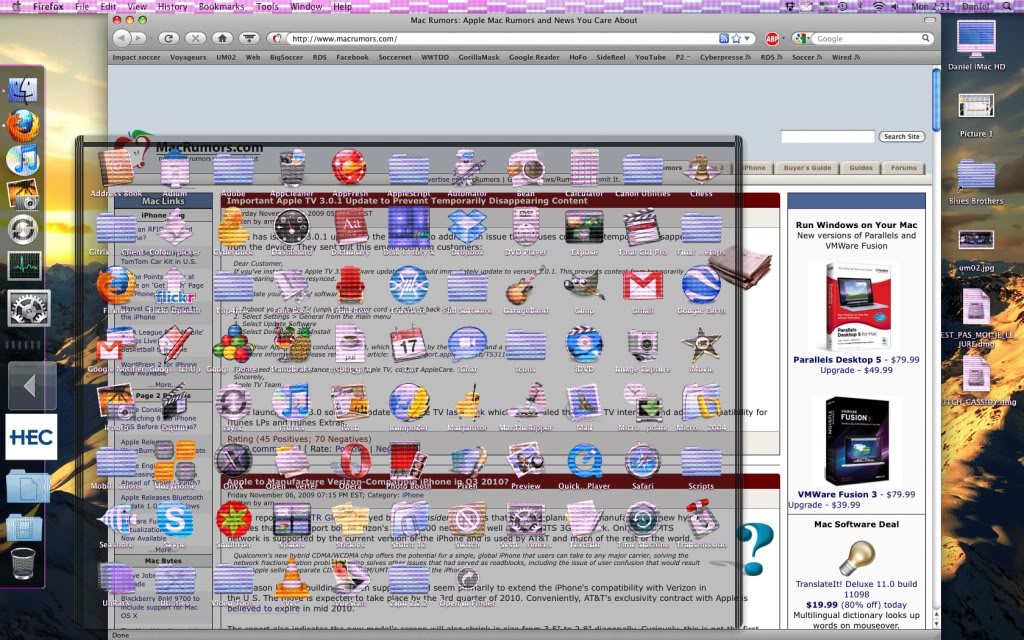Screen dimensions: 1024x640
Task: Launch HandBrake from the grid
Action: pos(291,345)
